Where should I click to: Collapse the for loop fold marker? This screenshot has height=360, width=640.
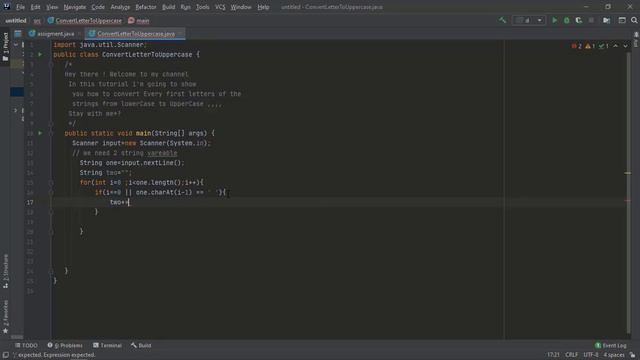(51, 182)
